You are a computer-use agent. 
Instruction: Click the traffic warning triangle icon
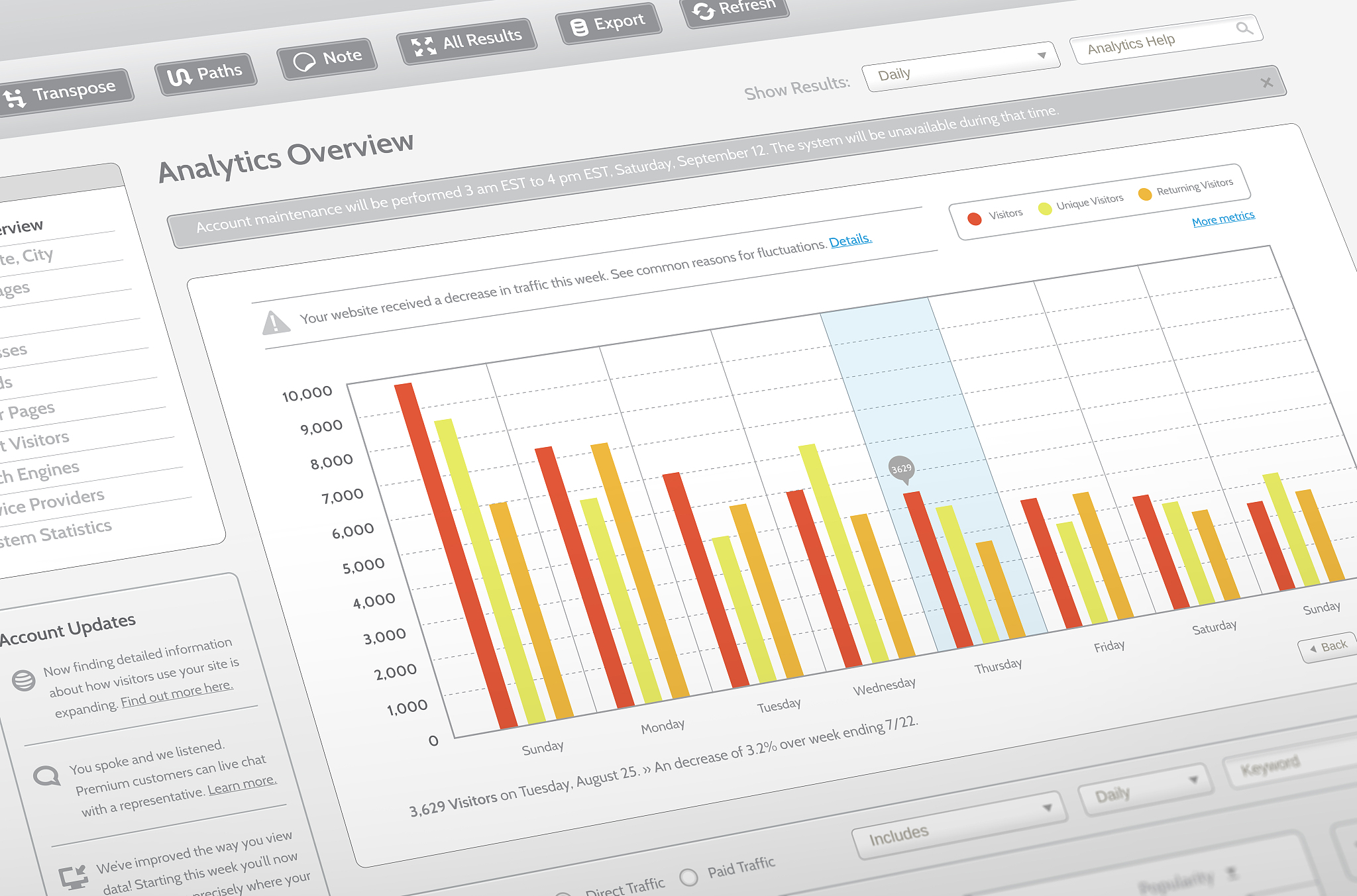point(275,323)
